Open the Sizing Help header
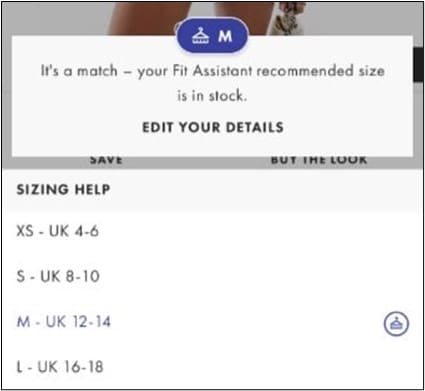Screen dimensions: 425x391 pyautogui.click(x=212, y=190)
